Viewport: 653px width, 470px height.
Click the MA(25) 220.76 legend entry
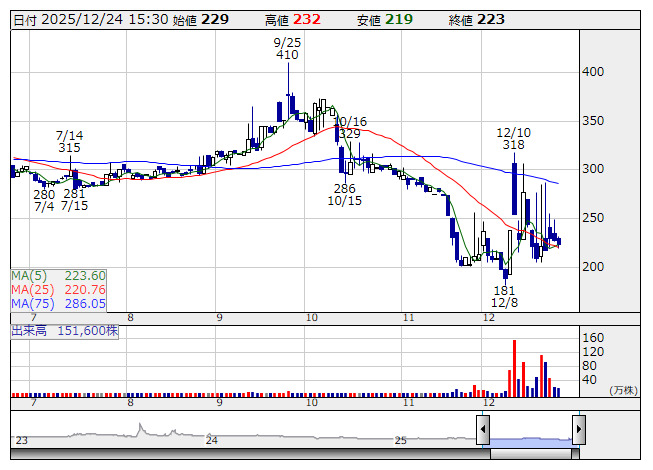[x=58, y=289]
